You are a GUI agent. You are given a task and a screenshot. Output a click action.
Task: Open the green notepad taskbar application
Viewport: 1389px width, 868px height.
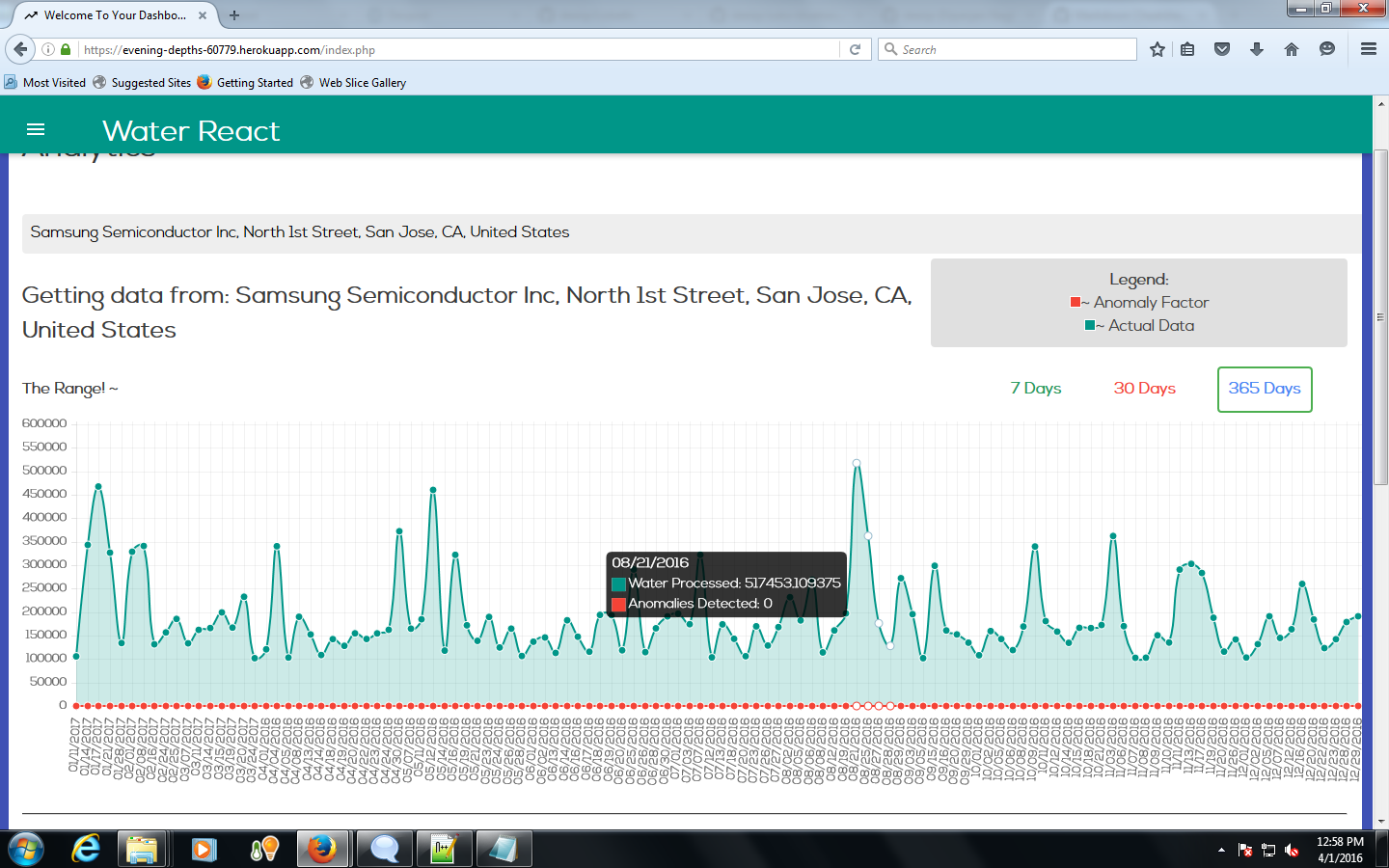[443, 850]
